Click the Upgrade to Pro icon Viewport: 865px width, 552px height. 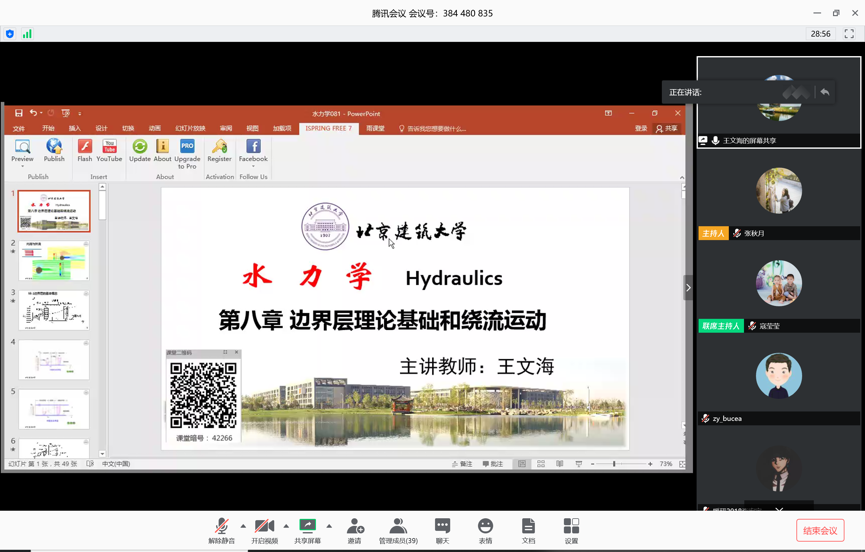tap(187, 150)
